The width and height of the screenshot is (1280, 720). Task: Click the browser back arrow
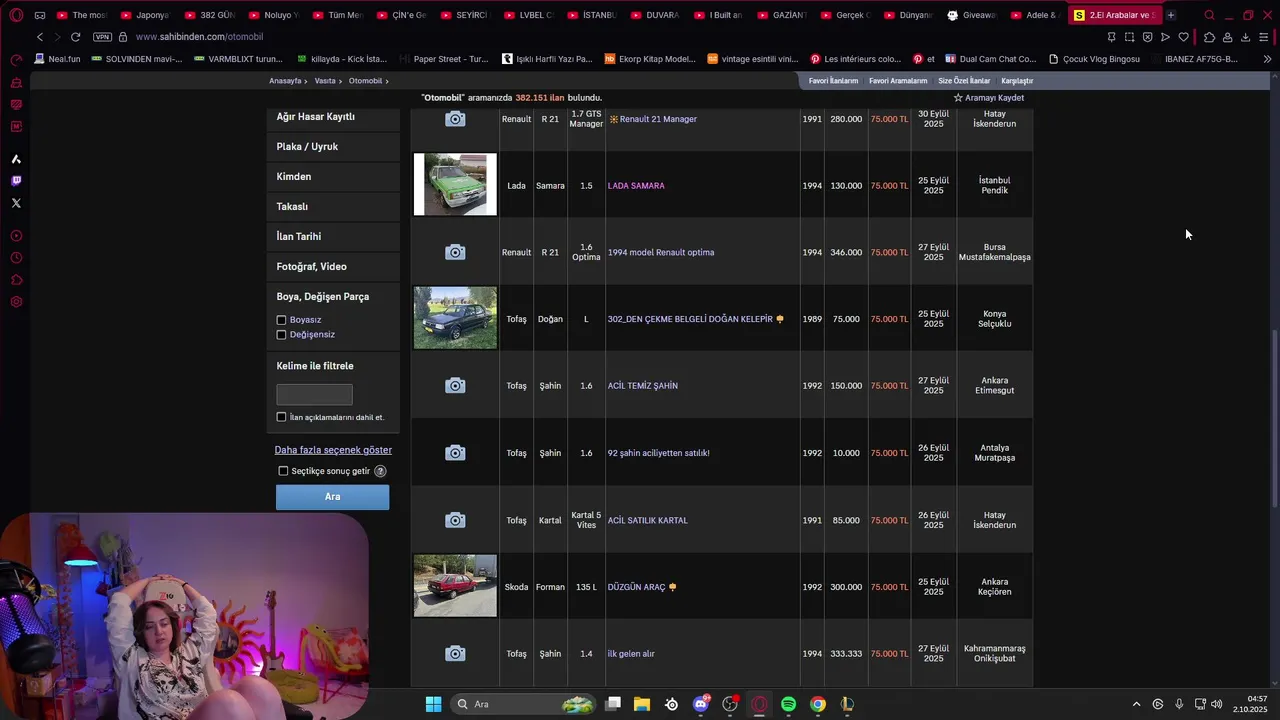[x=40, y=37]
